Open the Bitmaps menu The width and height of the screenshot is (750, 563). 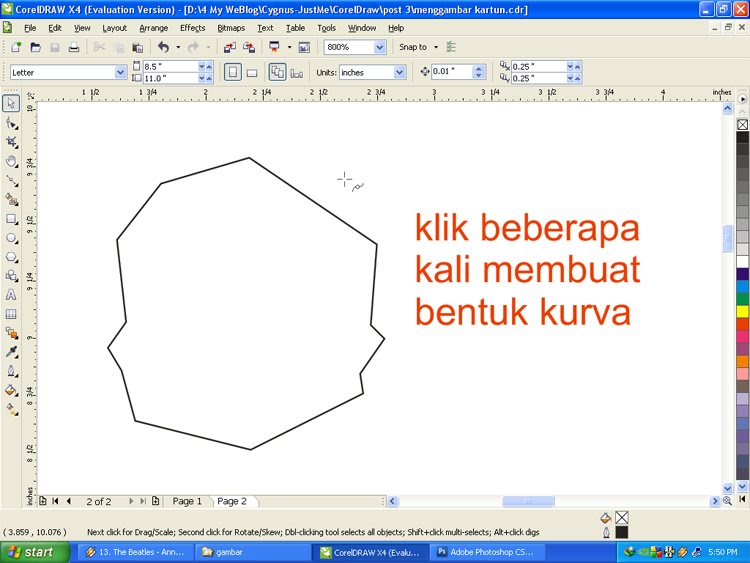(231, 28)
